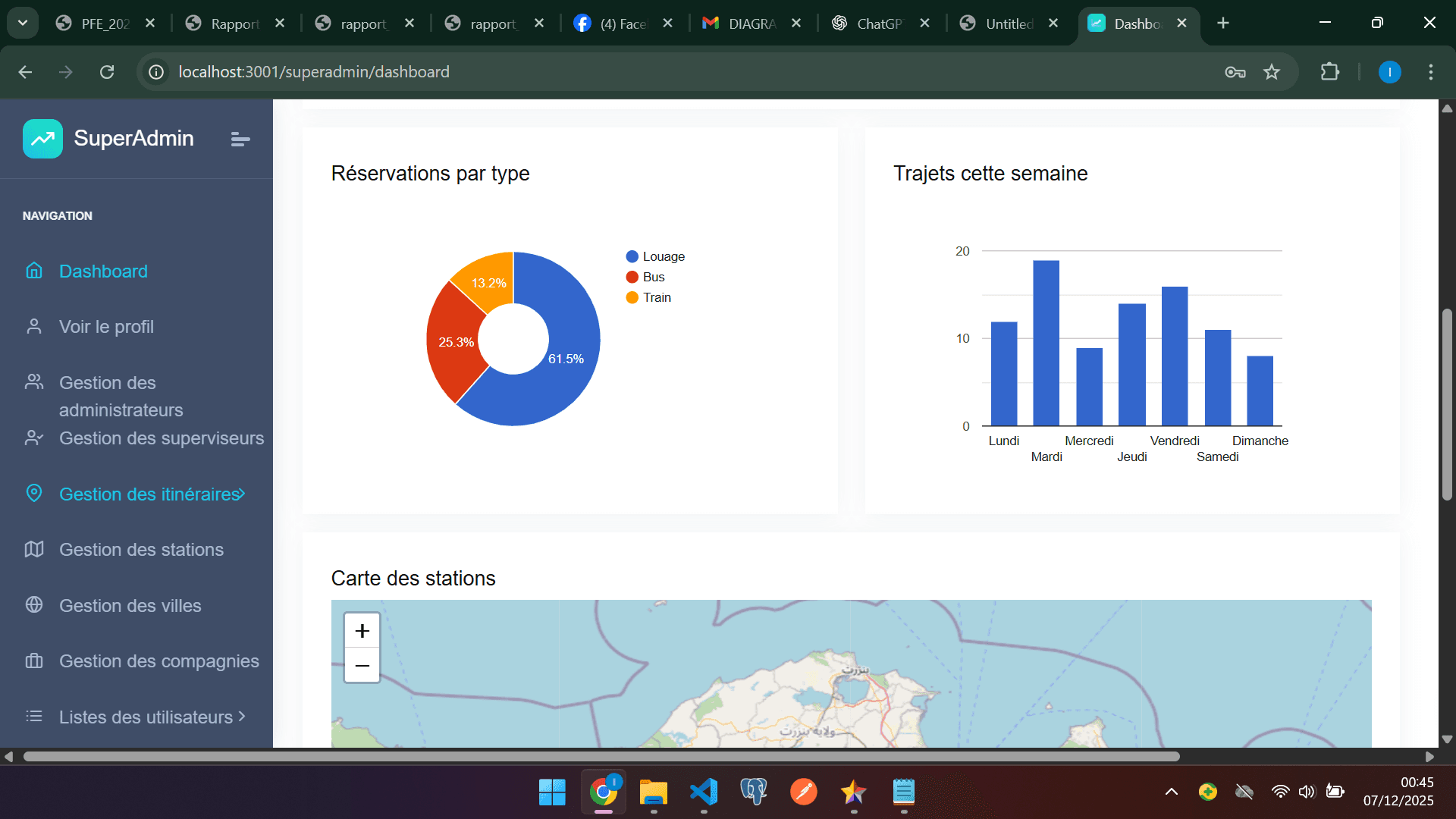The width and height of the screenshot is (1456, 819).
Task: Close the ChatGPT browser tab
Action: pyautogui.click(x=925, y=24)
